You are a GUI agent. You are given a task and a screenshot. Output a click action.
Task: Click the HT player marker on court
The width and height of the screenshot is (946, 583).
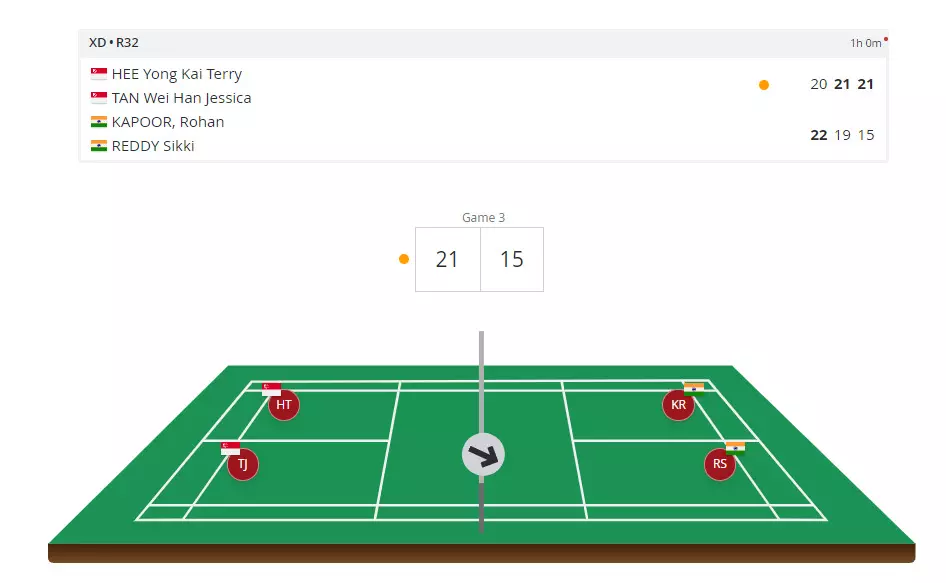click(284, 405)
